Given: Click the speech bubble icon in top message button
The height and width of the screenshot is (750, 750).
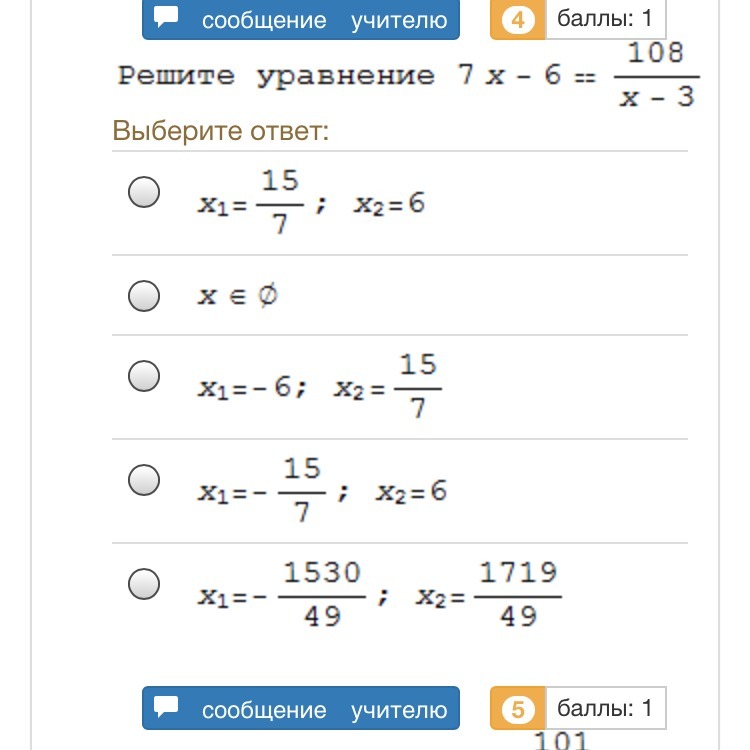Looking at the screenshot, I should coord(165,17).
